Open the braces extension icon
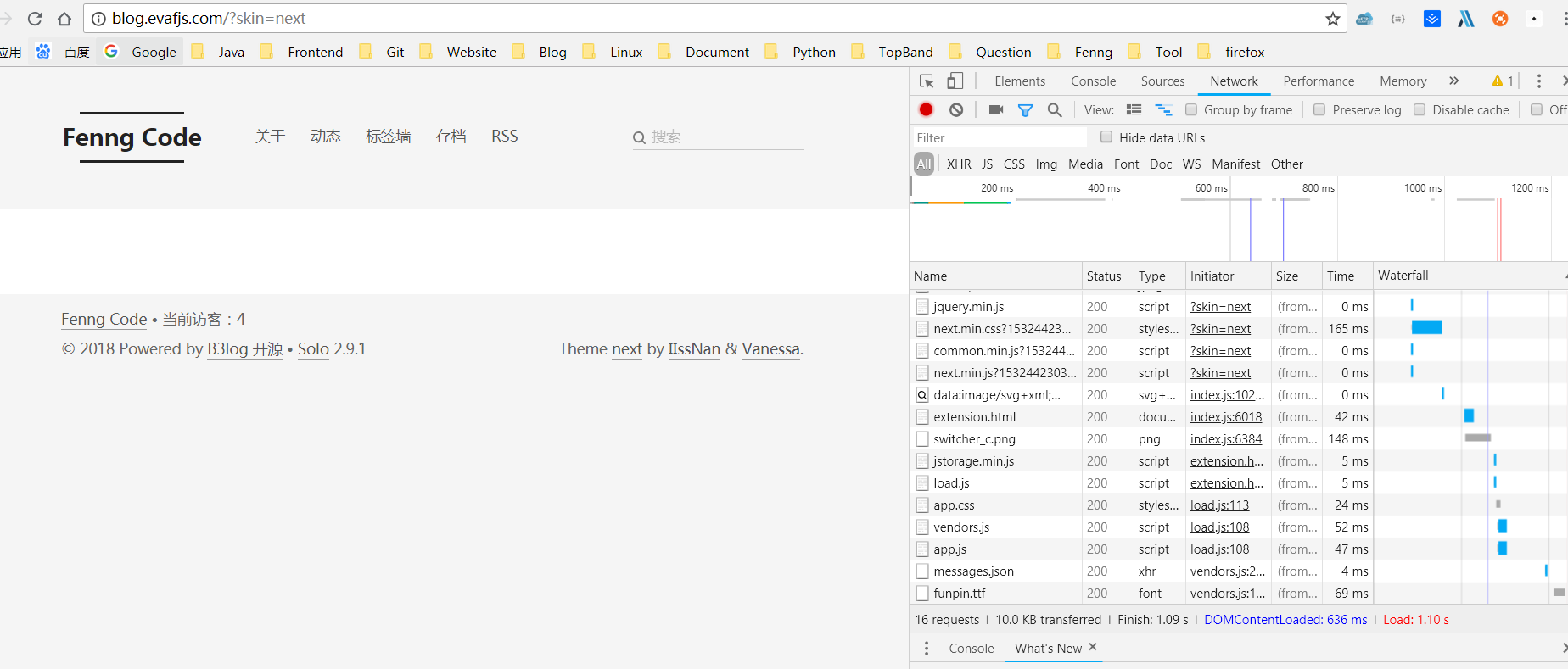 pyautogui.click(x=1398, y=19)
